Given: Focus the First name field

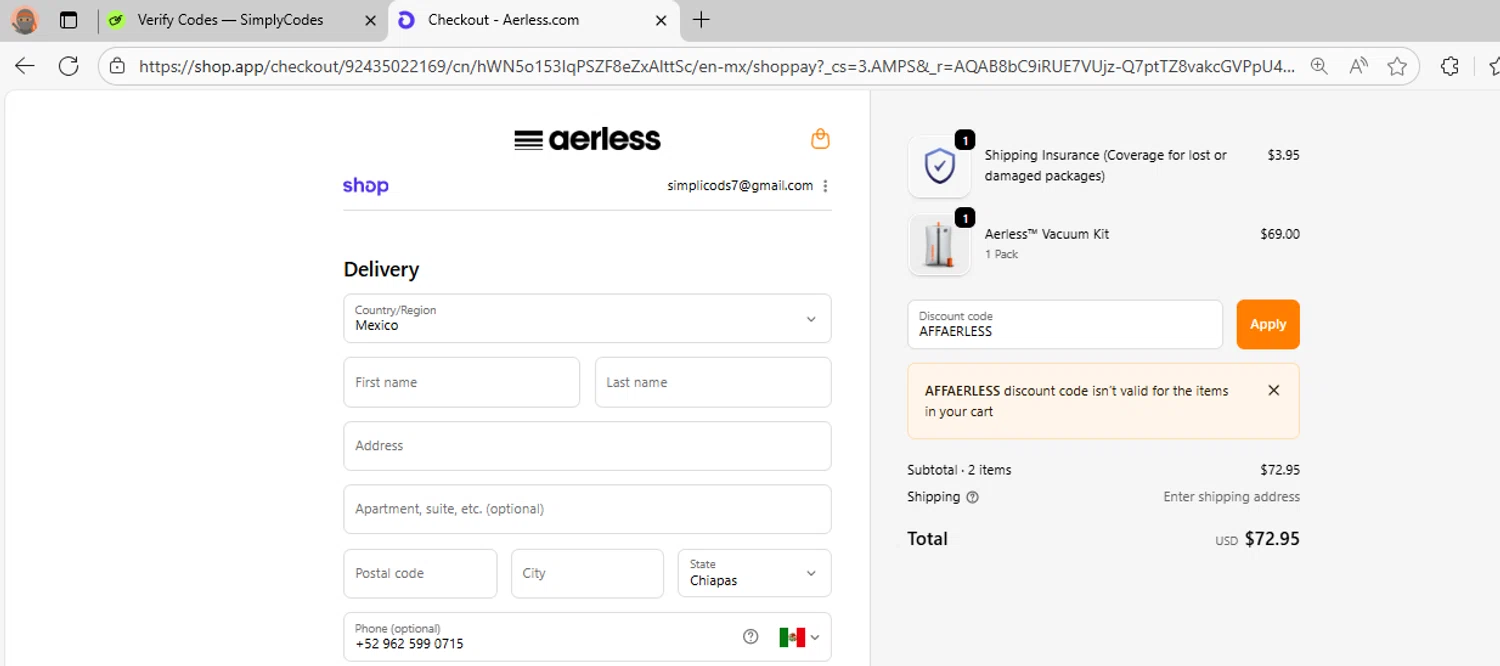Looking at the screenshot, I should 461,382.
